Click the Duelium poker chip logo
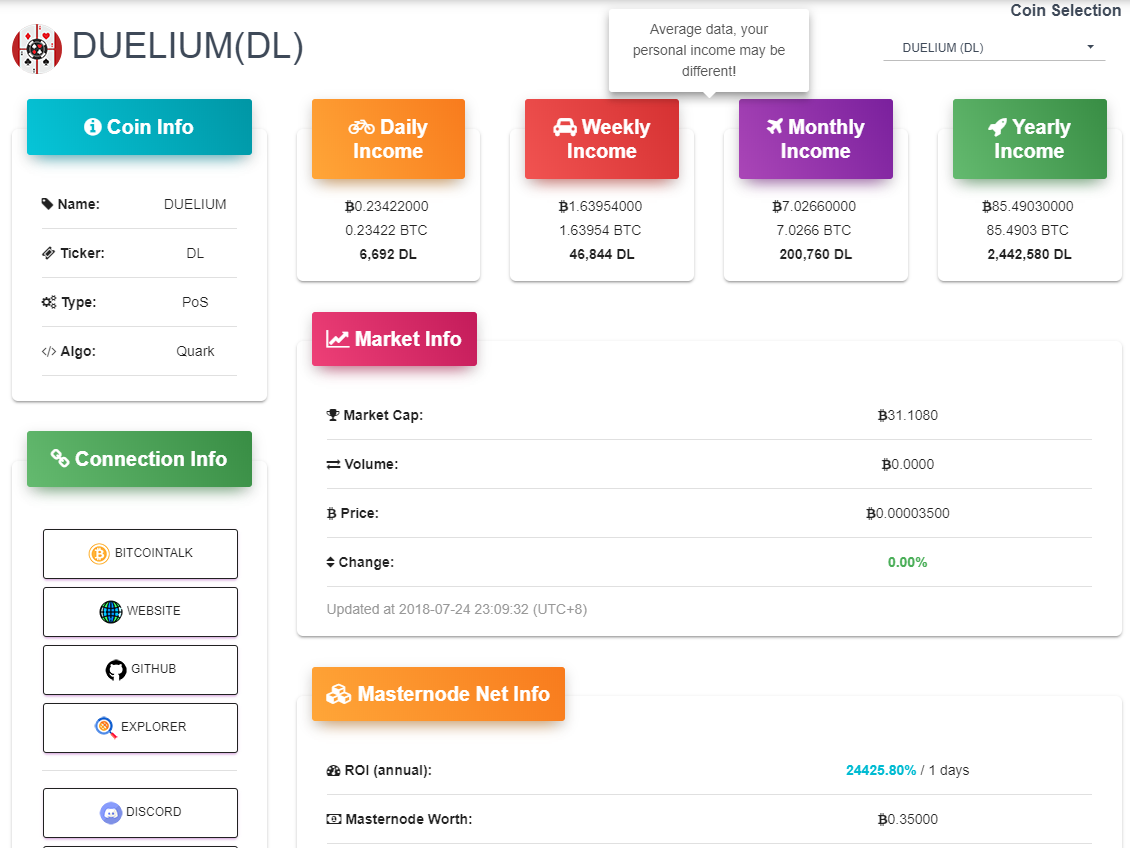Image resolution: width=1130 pixels, height=848 pixels. [37, 48]
